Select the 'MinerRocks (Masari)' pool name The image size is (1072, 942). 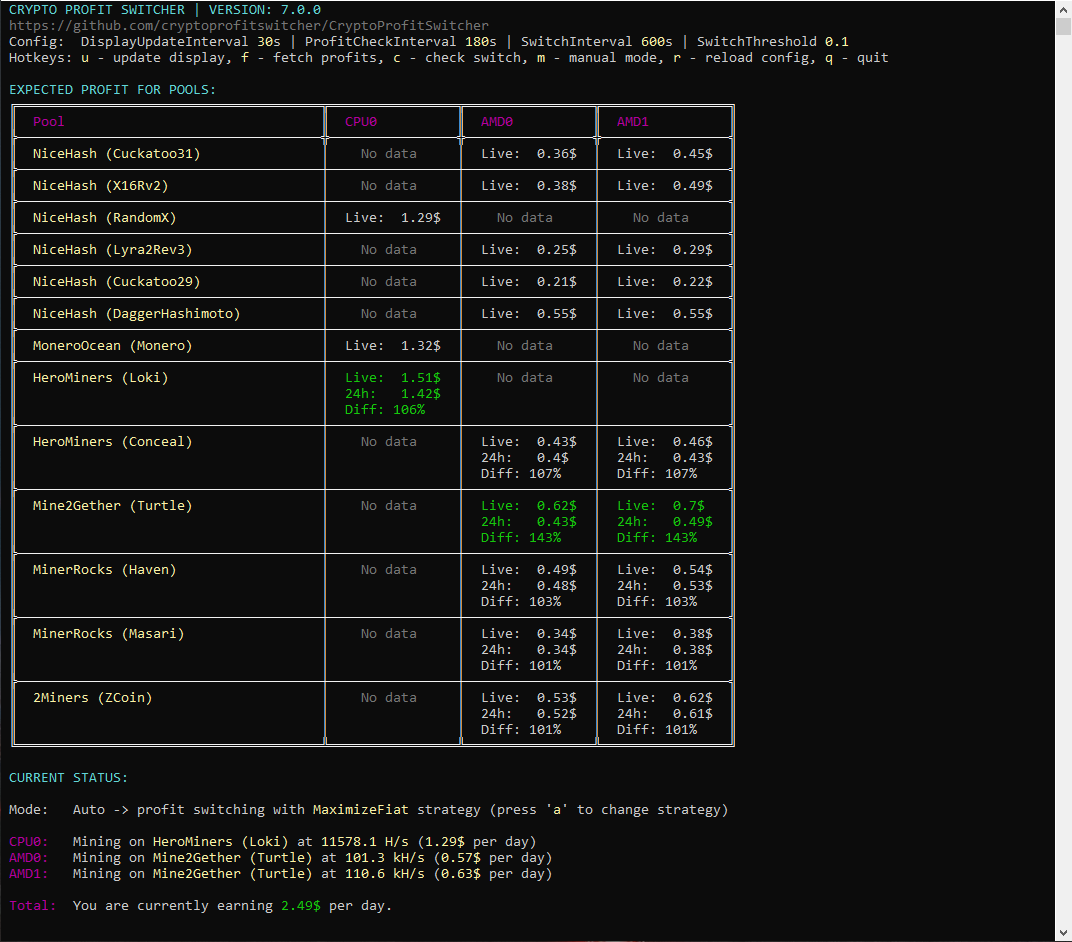coord(109,634)
